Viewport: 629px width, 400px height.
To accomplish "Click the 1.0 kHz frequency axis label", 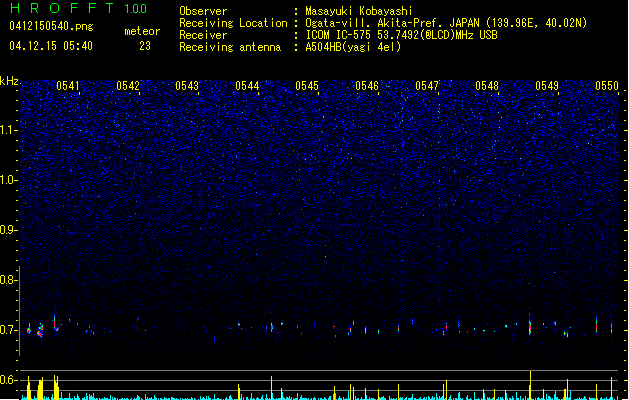I will (x=8, y=180).
